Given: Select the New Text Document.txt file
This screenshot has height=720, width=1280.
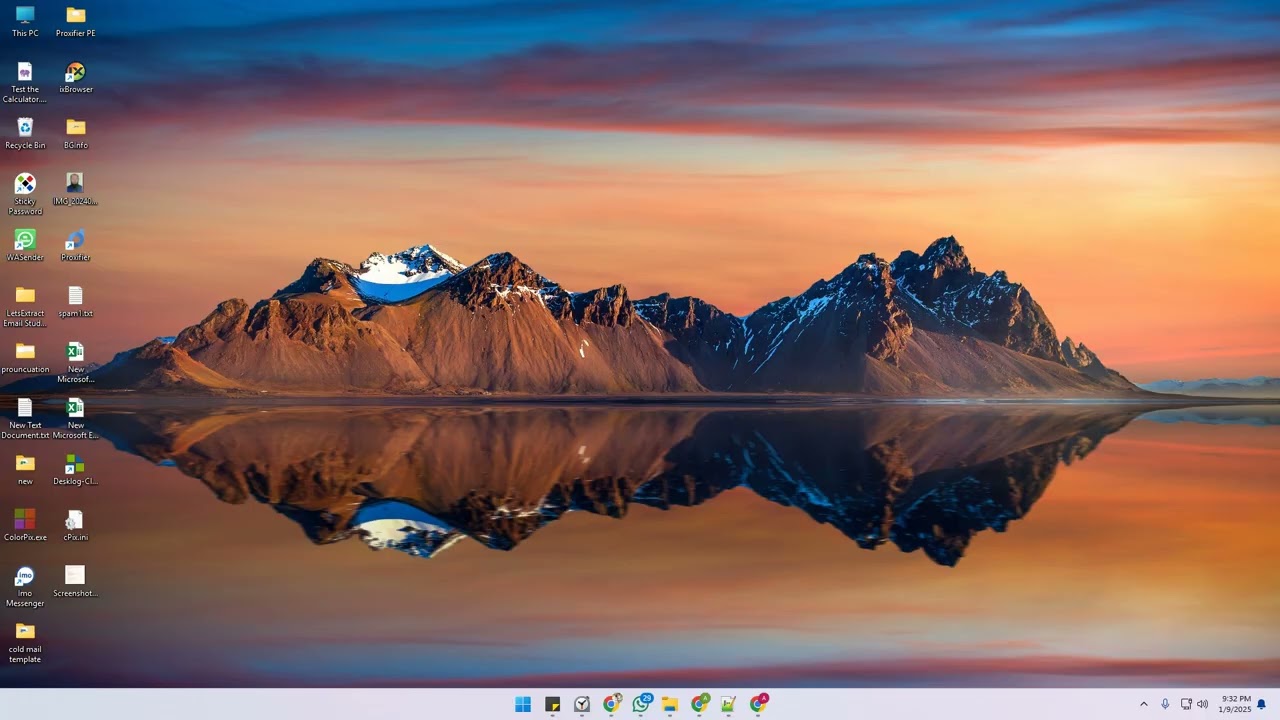Looking at the screenshot, I should click(25, 418).
